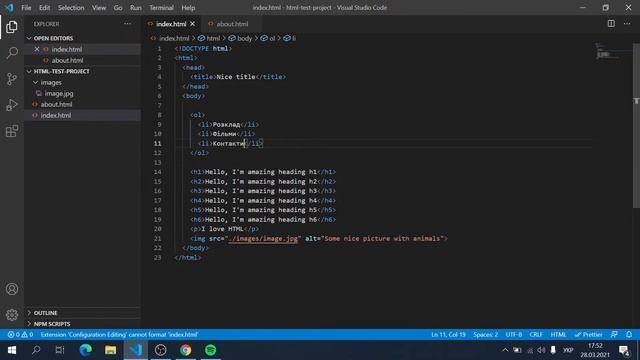The width and height of the screenshot is (640, 360).
Task: Open Spotify from taskbar
Action: coord(211,350)
